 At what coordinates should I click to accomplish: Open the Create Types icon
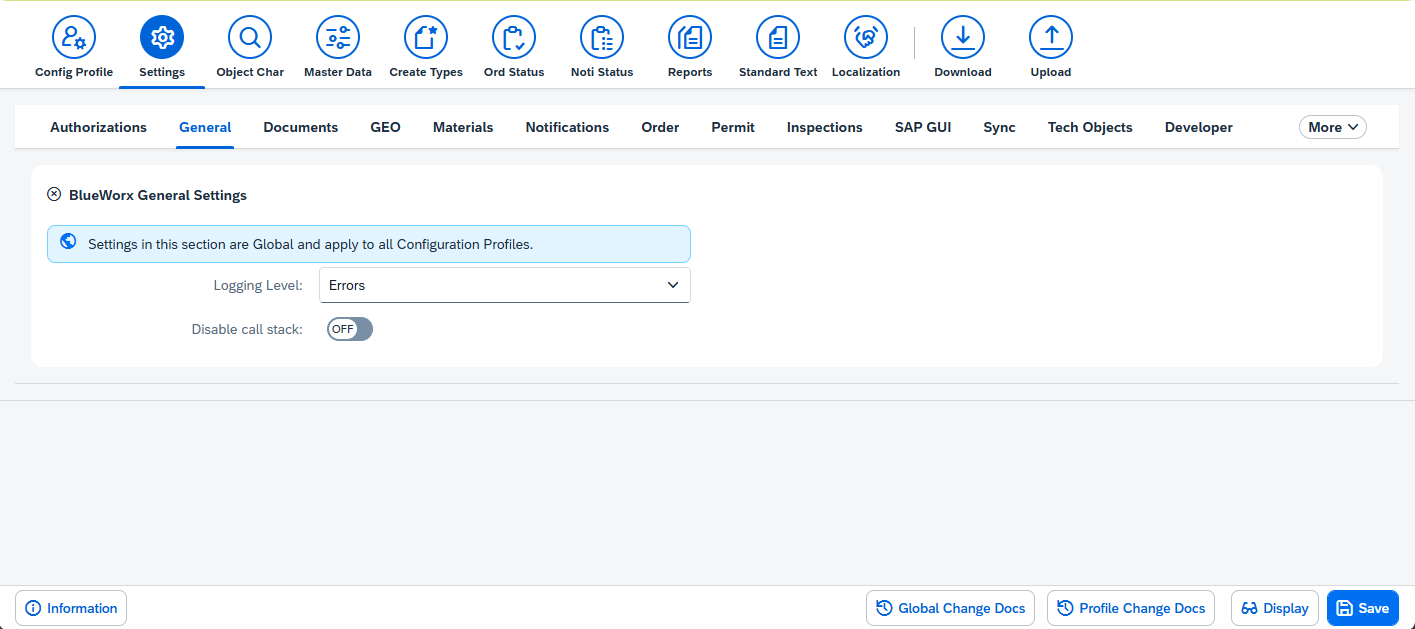pyautogui.click(x=426, y=38)
